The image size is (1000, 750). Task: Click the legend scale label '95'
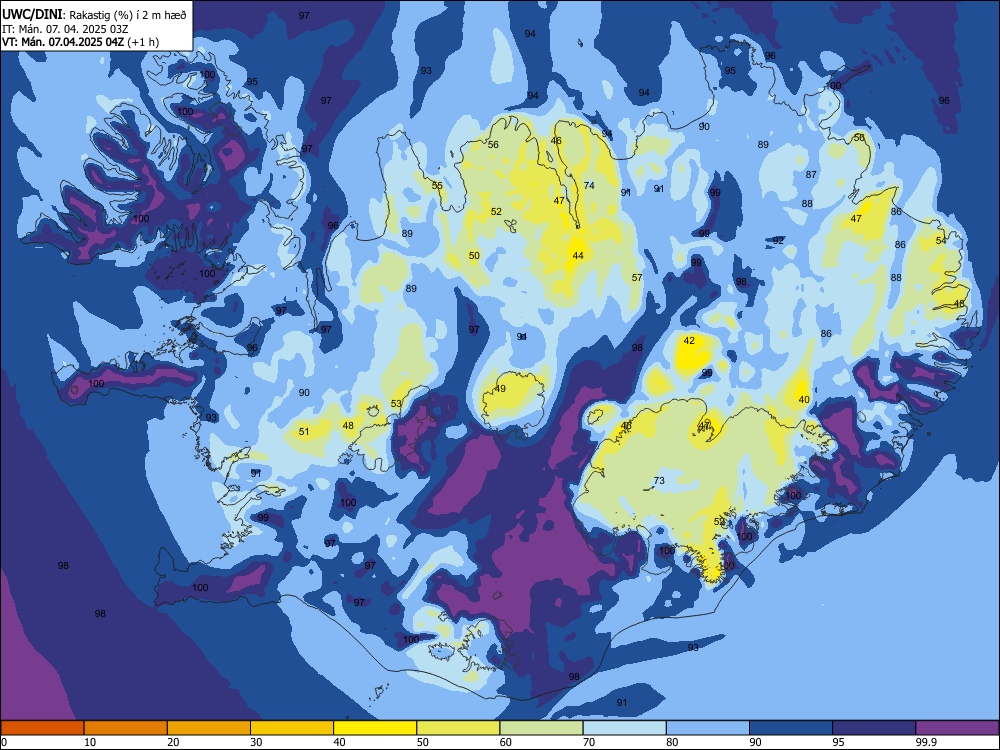pyautogui.click(x=839, y=742)
